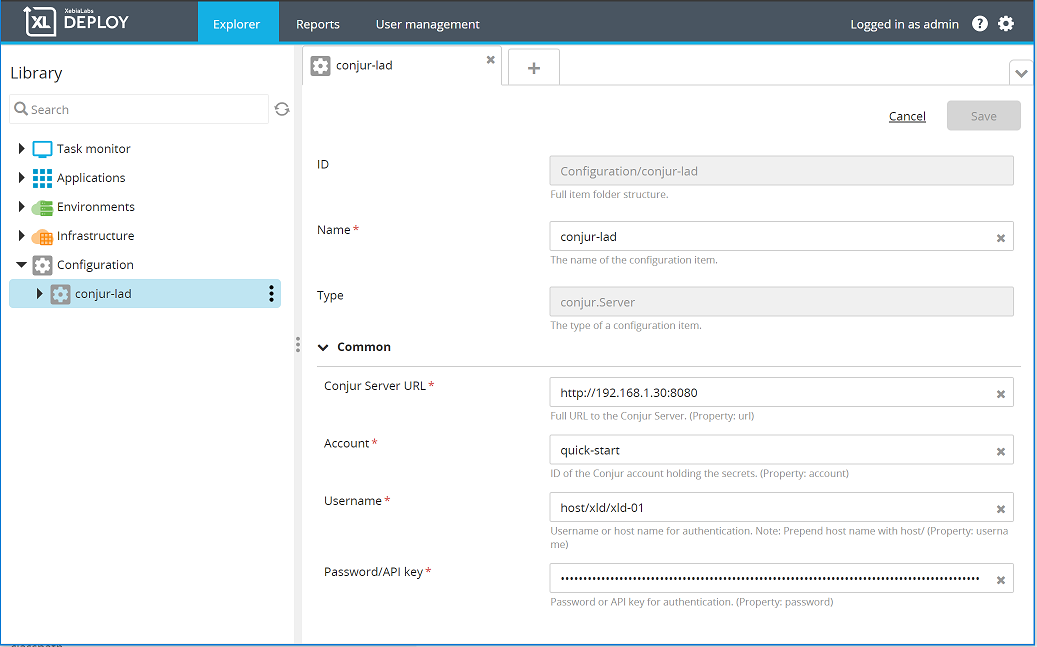Click Cancel link
The width and height of the screenshot is (1037, 647).
907,116
